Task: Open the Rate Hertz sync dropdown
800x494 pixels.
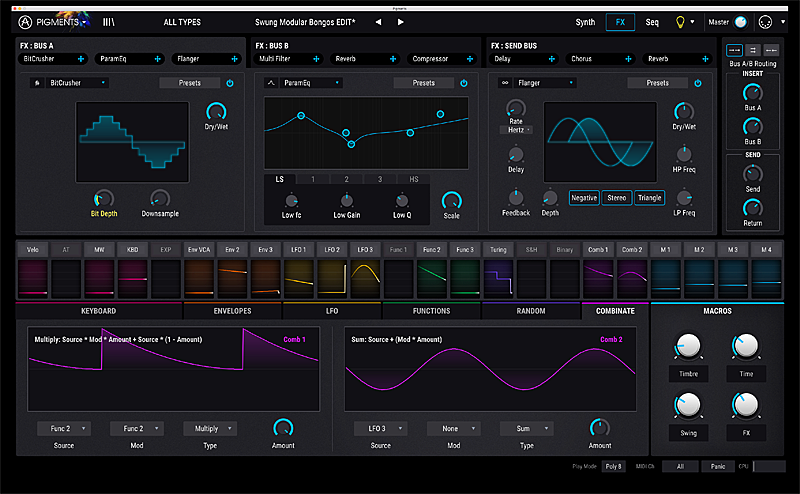Action: (x=517, y=130)
